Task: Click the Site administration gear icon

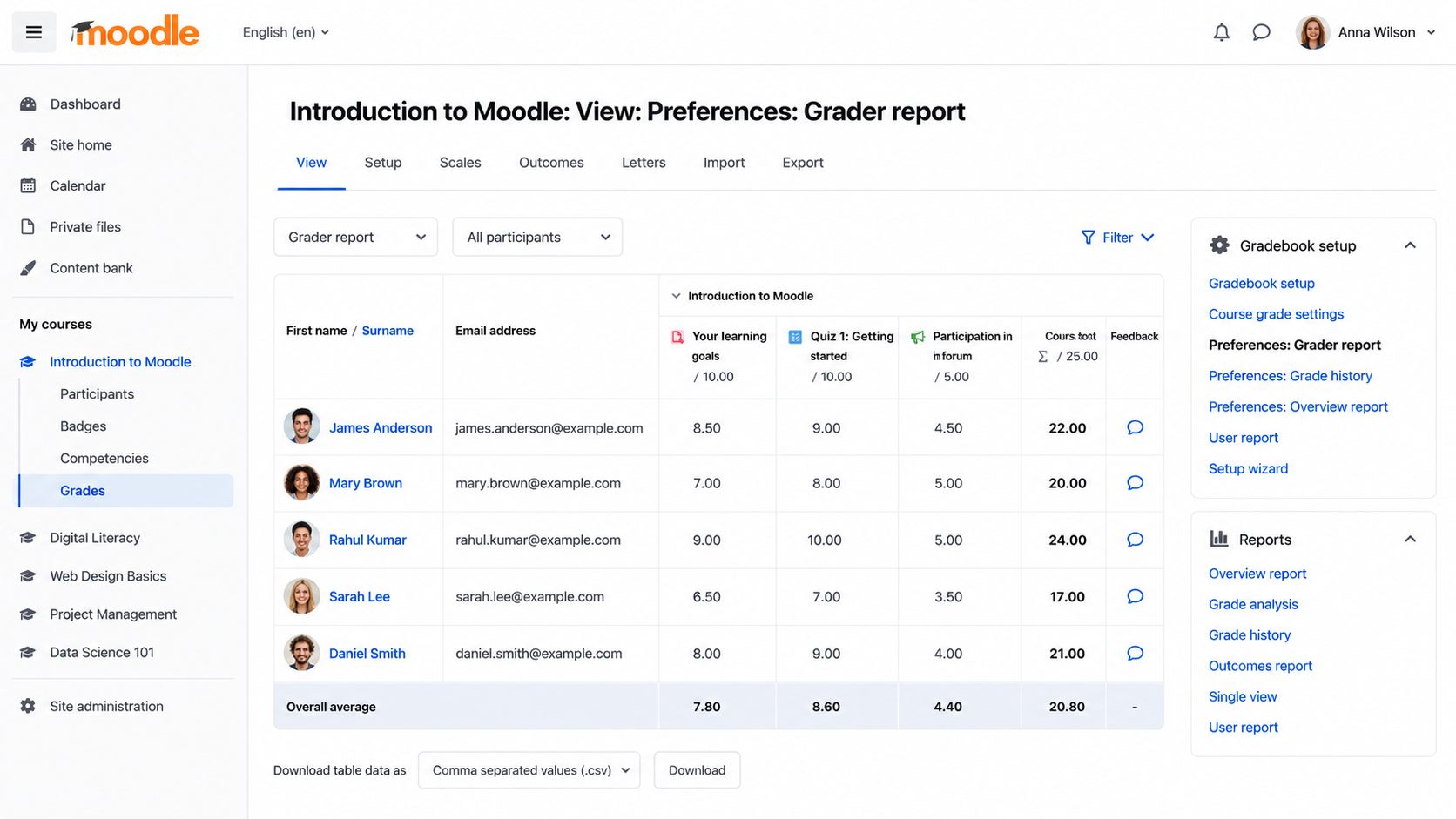Action: point(28,706)
